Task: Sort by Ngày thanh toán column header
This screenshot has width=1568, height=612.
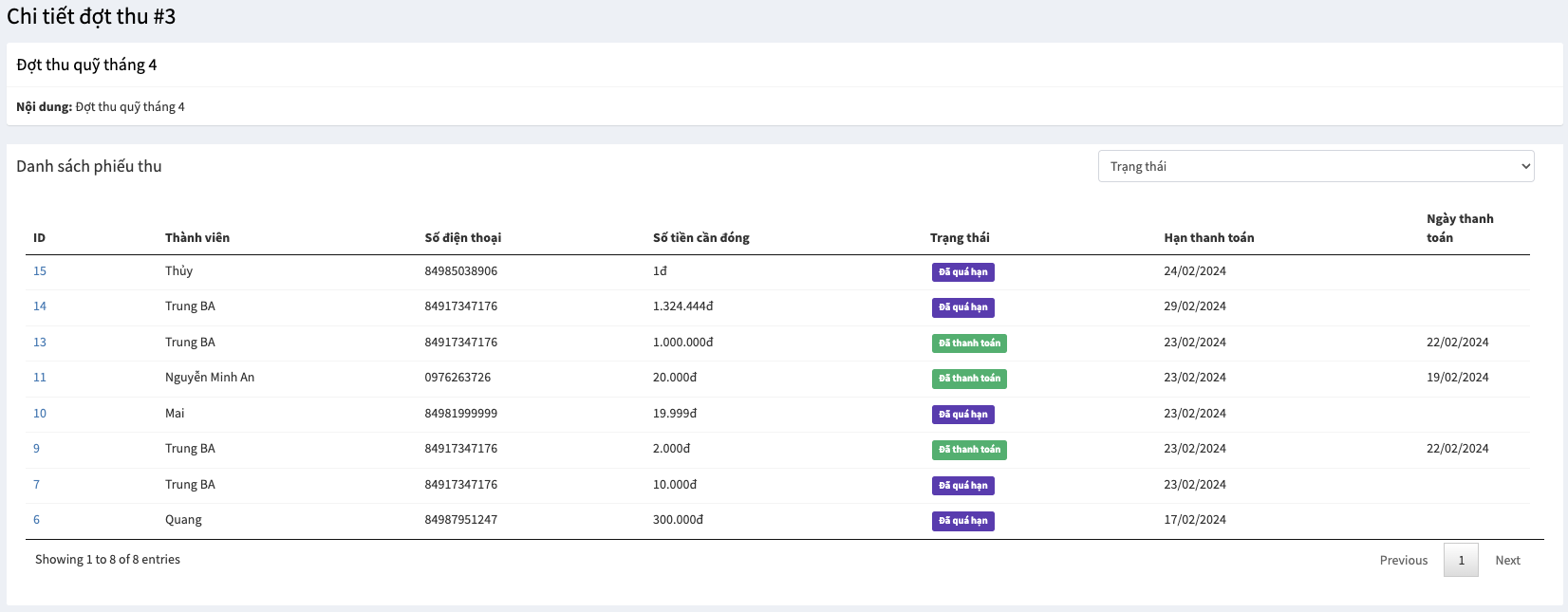Action: point(1459,229)
